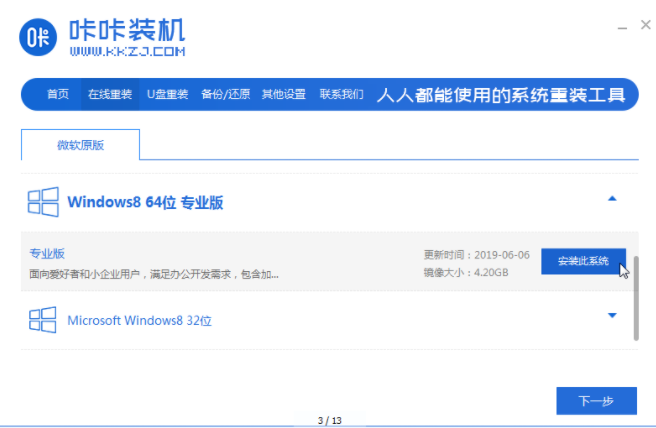Open the 备份/还原 menu item
This screenshot has width=656, height=428.
pos(226,94)
